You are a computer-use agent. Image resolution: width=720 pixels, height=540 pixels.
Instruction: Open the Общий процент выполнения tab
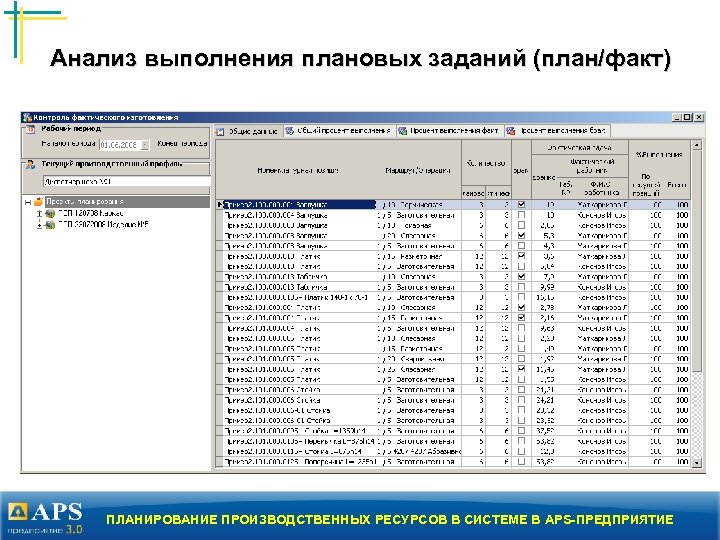(x=338, y=131)
